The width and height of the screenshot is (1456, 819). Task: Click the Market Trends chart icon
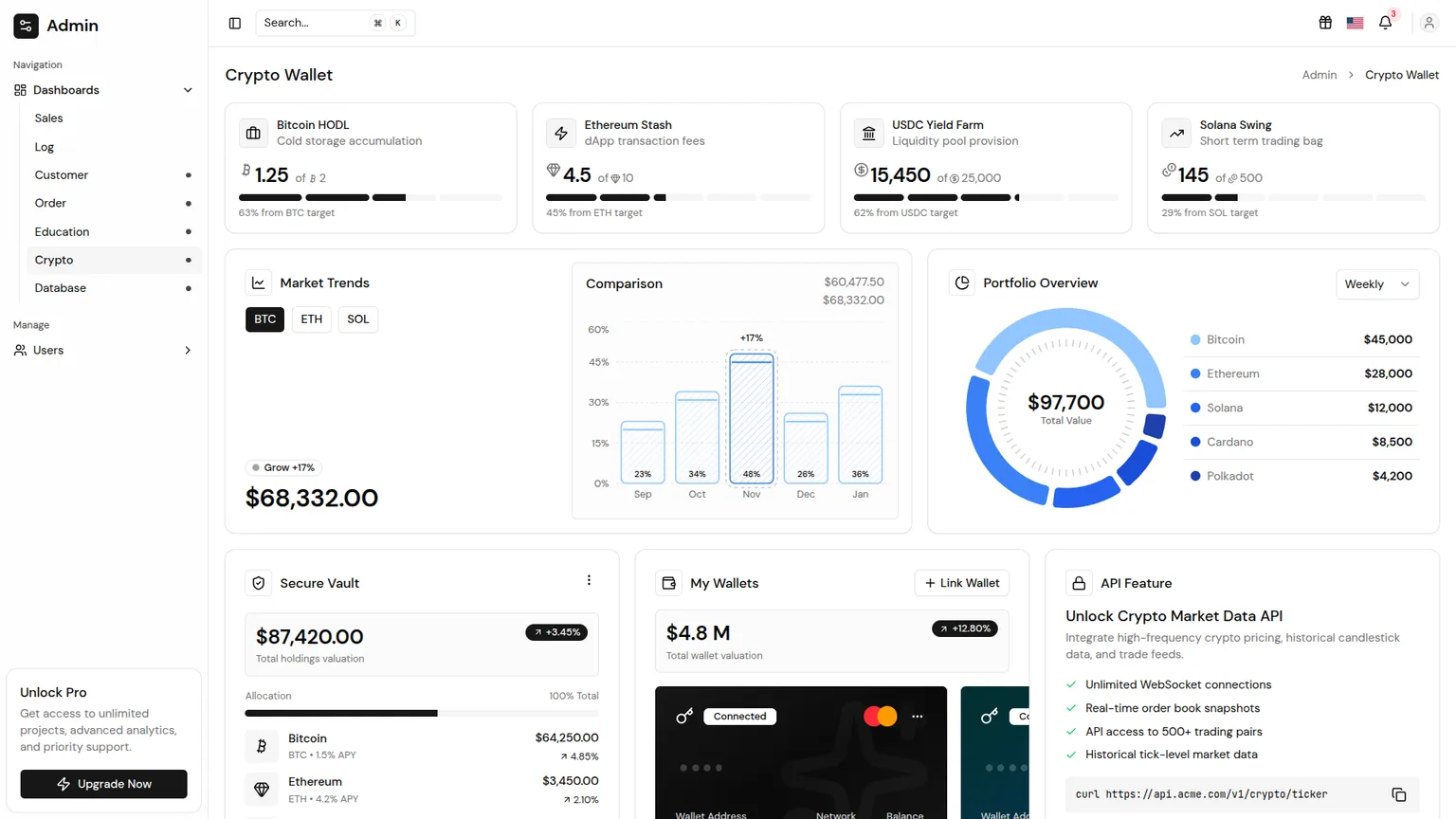pyautogui.click(x=258, y=282)
